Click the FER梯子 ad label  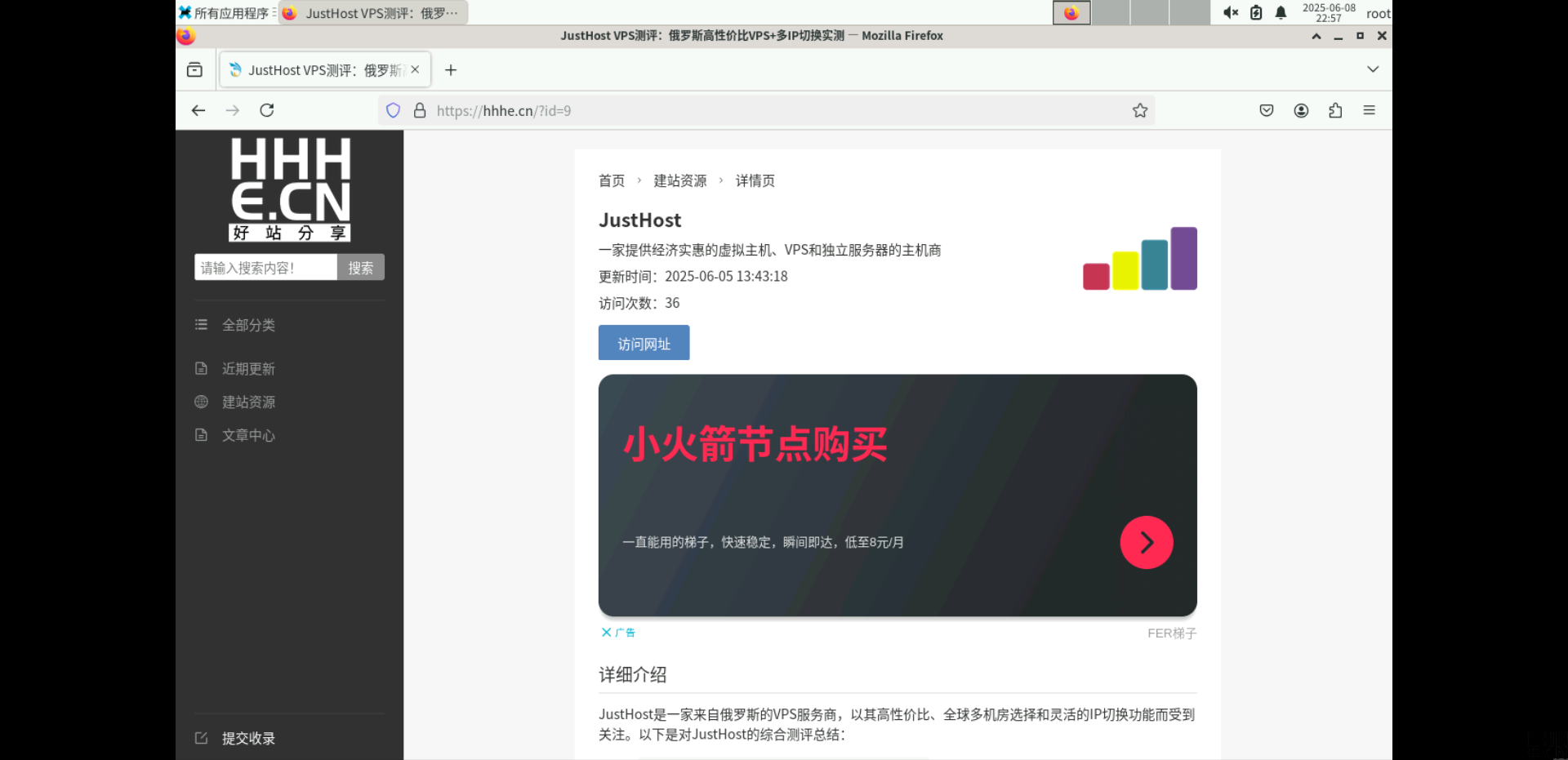(x=1172, y=633)
